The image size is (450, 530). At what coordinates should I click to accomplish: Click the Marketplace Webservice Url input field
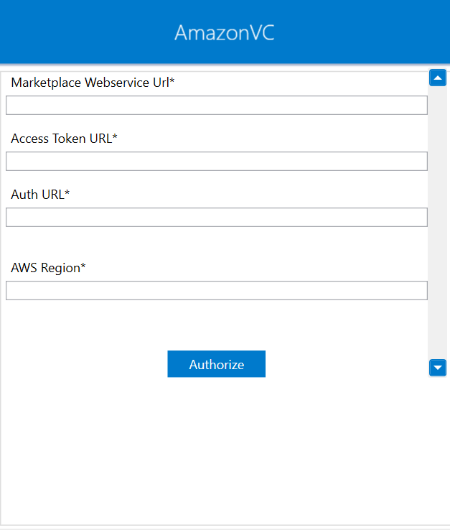coord(217,105)
